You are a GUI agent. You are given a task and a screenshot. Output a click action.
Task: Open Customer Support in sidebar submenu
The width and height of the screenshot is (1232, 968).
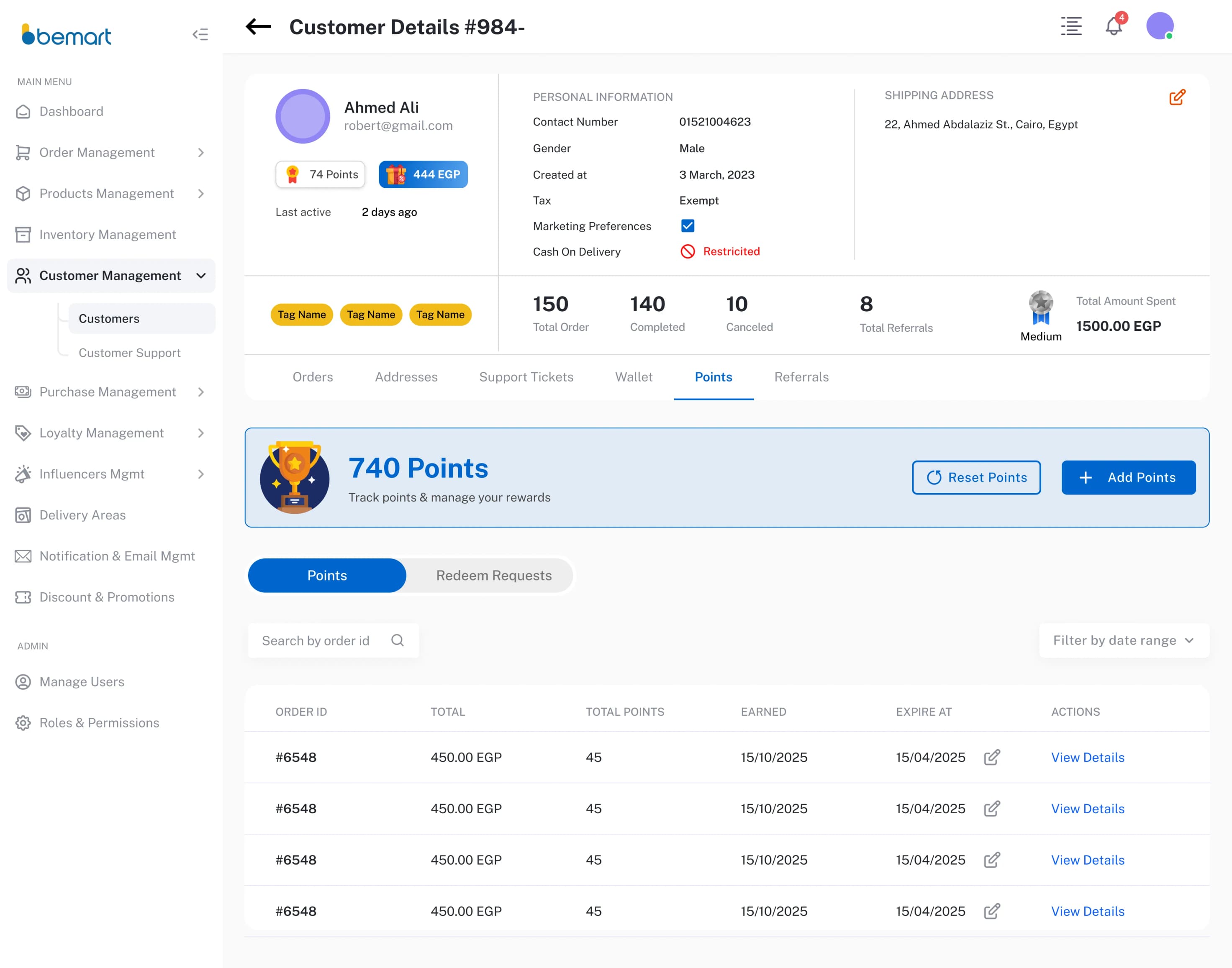click(129, 353)
